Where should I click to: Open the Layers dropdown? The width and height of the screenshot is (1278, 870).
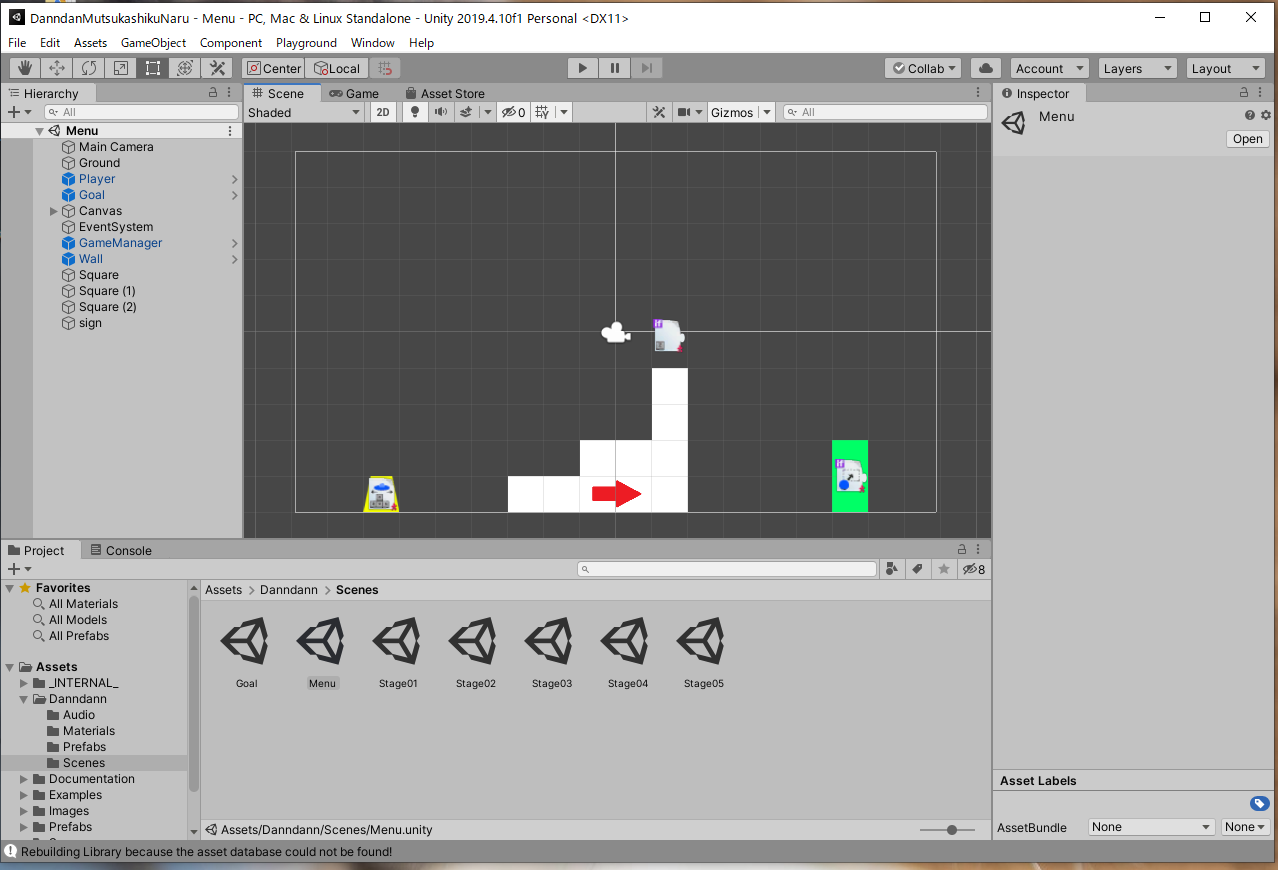pyautogui.click(x=1137, y=68)
